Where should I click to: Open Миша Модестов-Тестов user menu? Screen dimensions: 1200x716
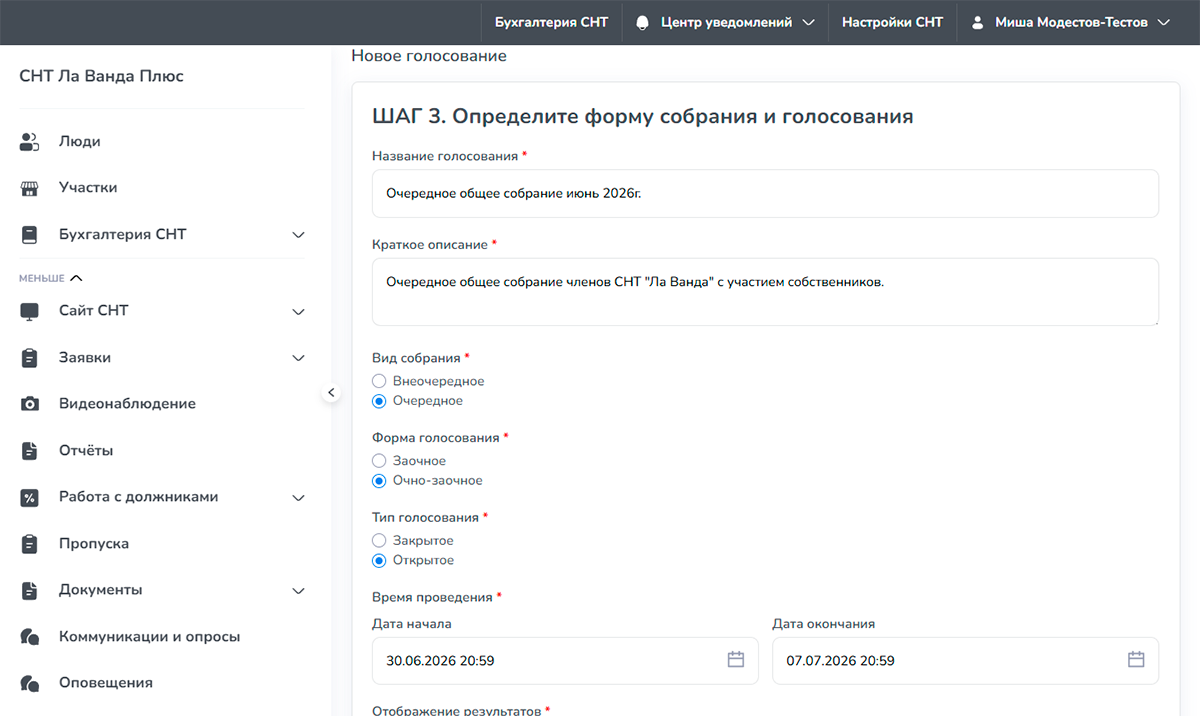coord(1071,22)
